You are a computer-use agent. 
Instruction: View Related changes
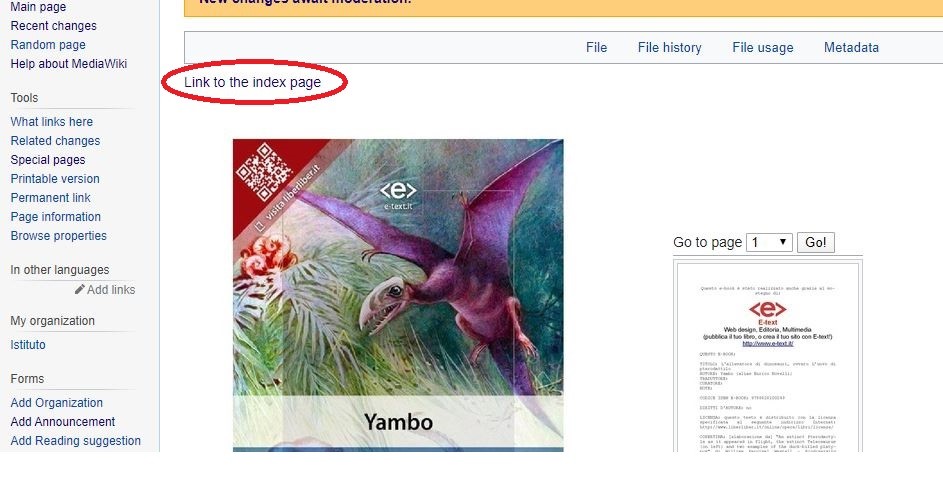(x=55, y=141)
